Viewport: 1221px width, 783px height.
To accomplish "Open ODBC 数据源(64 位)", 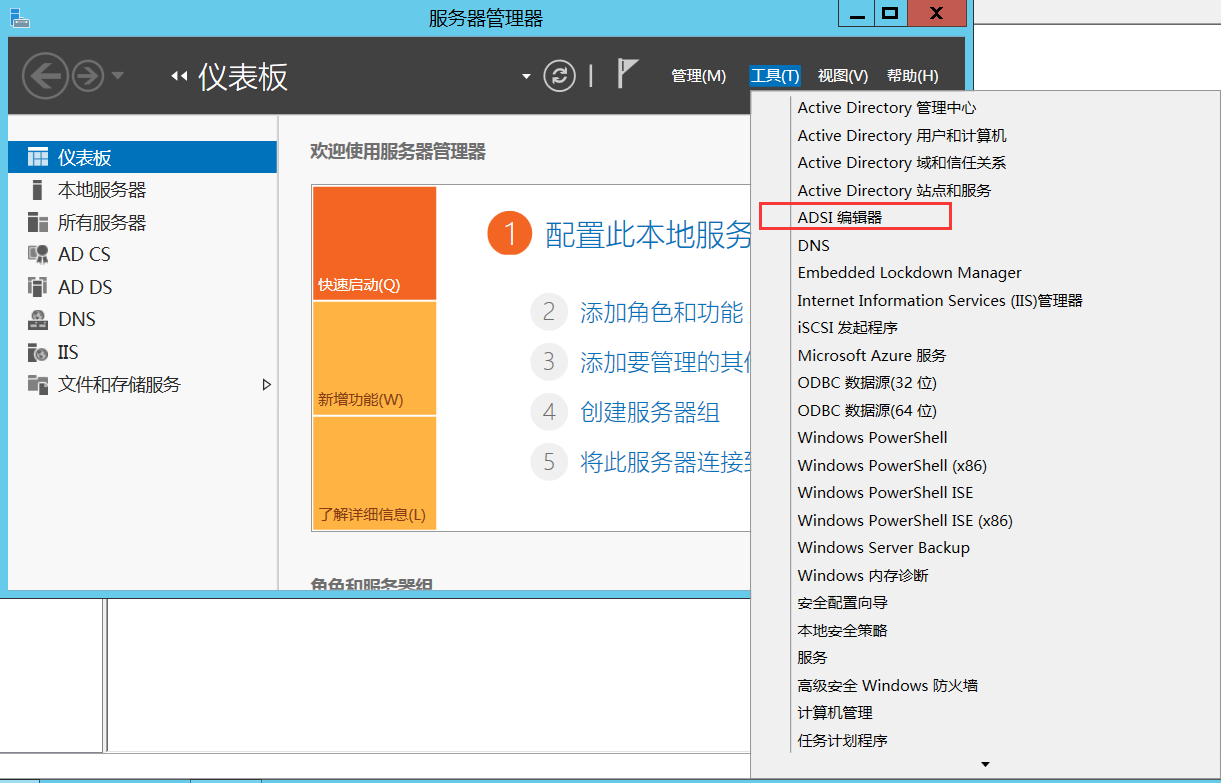I will click(x=867, y=410).
